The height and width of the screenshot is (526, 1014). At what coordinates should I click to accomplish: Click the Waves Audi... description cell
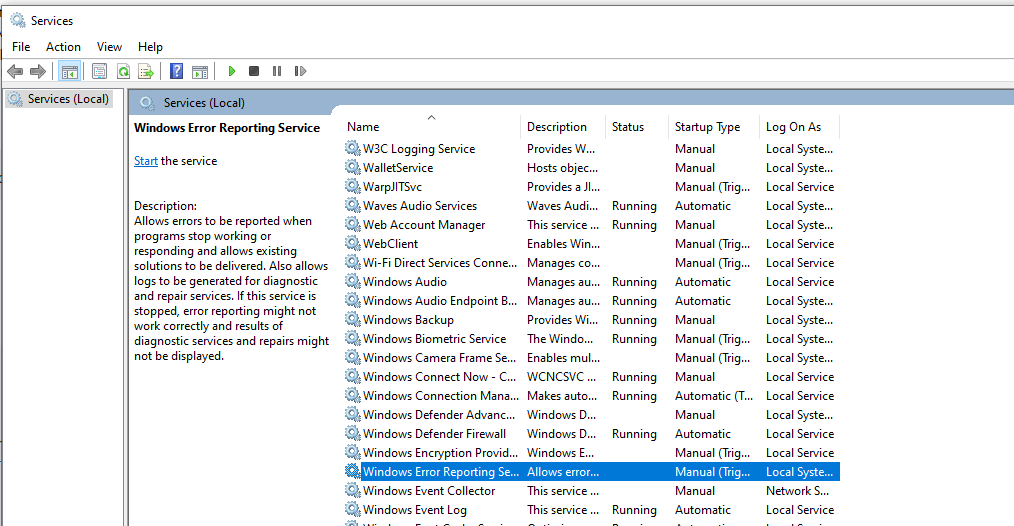tap(563, 206)
